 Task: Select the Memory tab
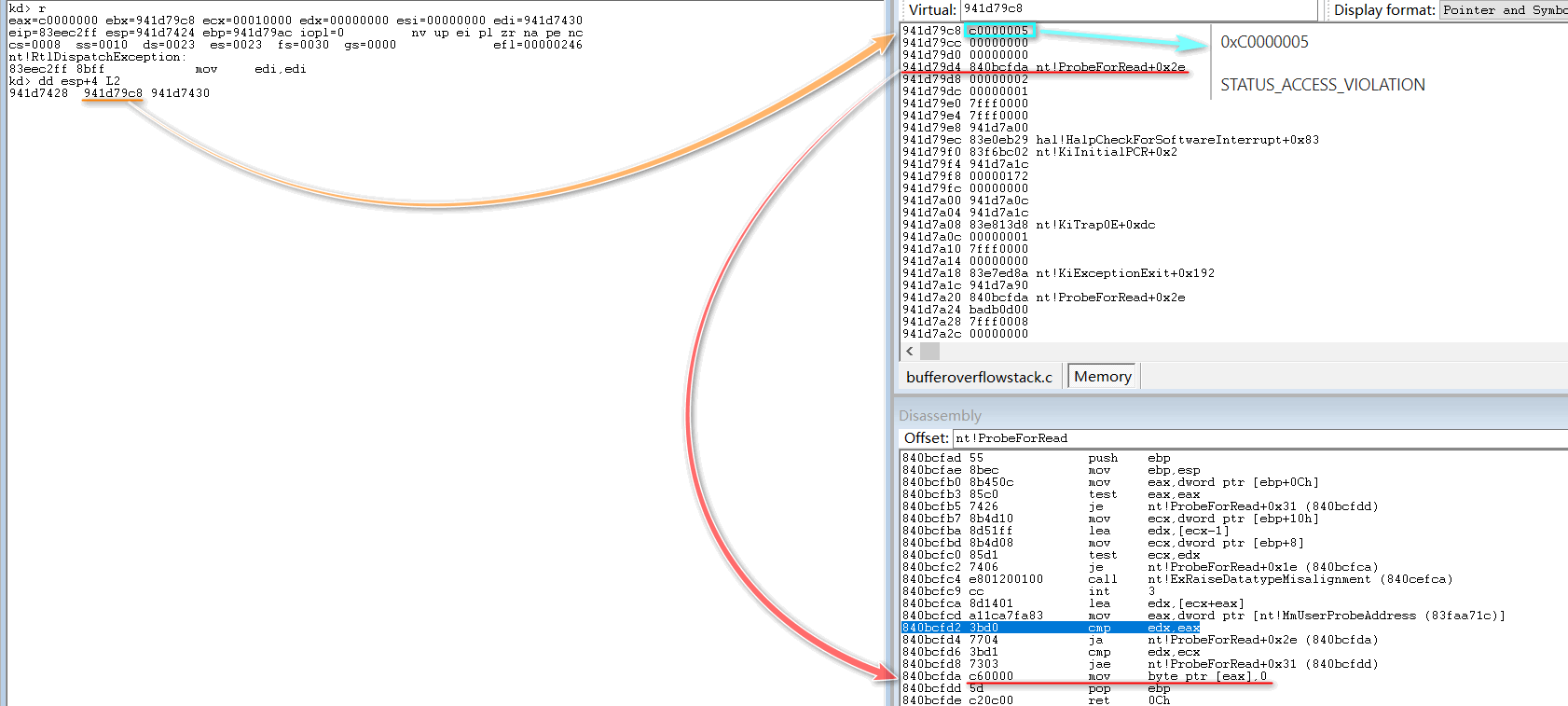pos(1102,377)
